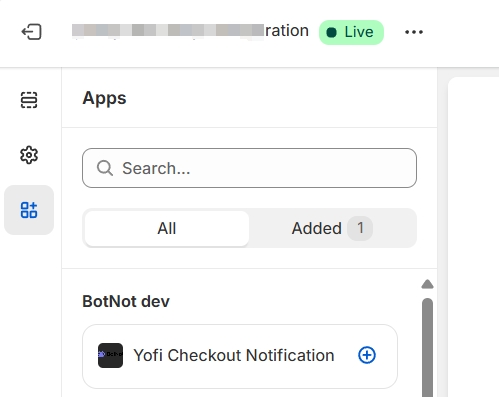499x397 pixels.
Task: Exit the checkout editor via exit icon
Action: coord(31,32)
